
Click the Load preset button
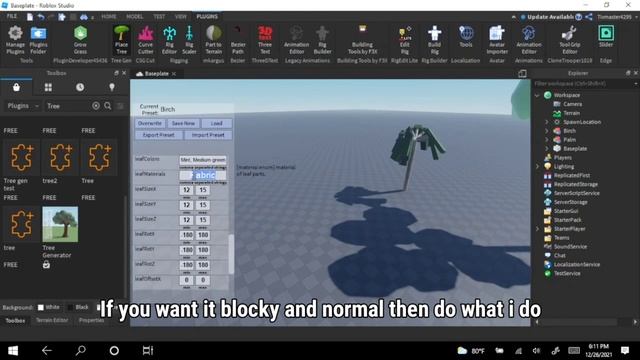pos(216,123)
